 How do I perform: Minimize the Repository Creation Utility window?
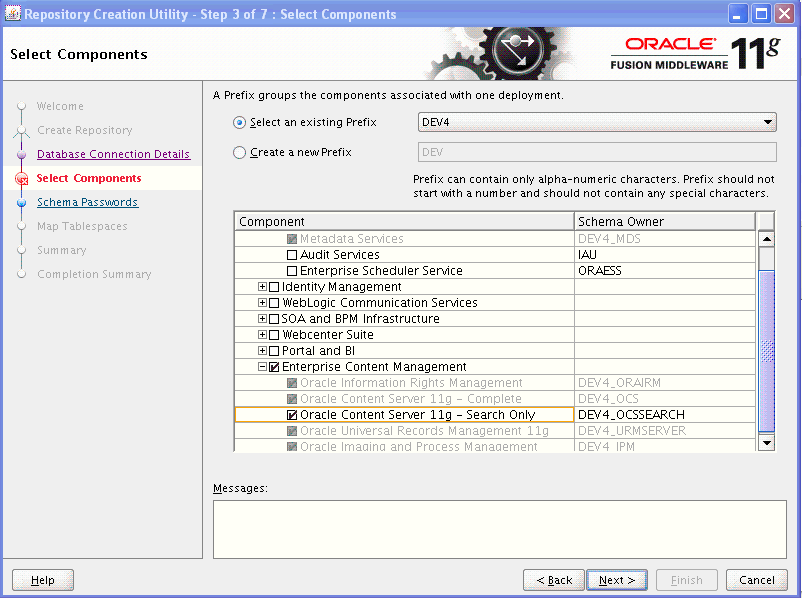pyautogui.click(x=738, y=14)
